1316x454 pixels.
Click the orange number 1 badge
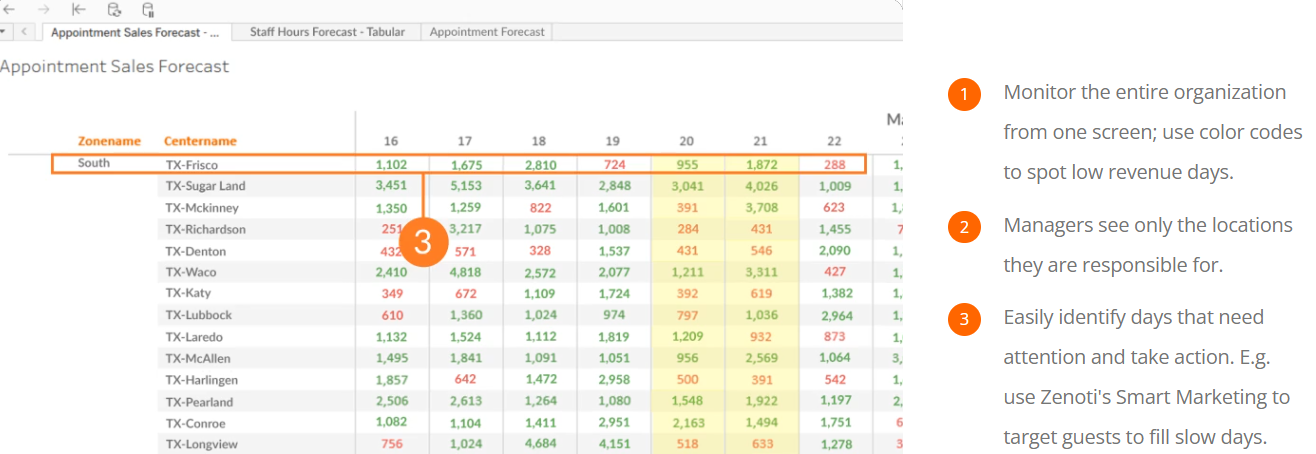click(964, 95)
